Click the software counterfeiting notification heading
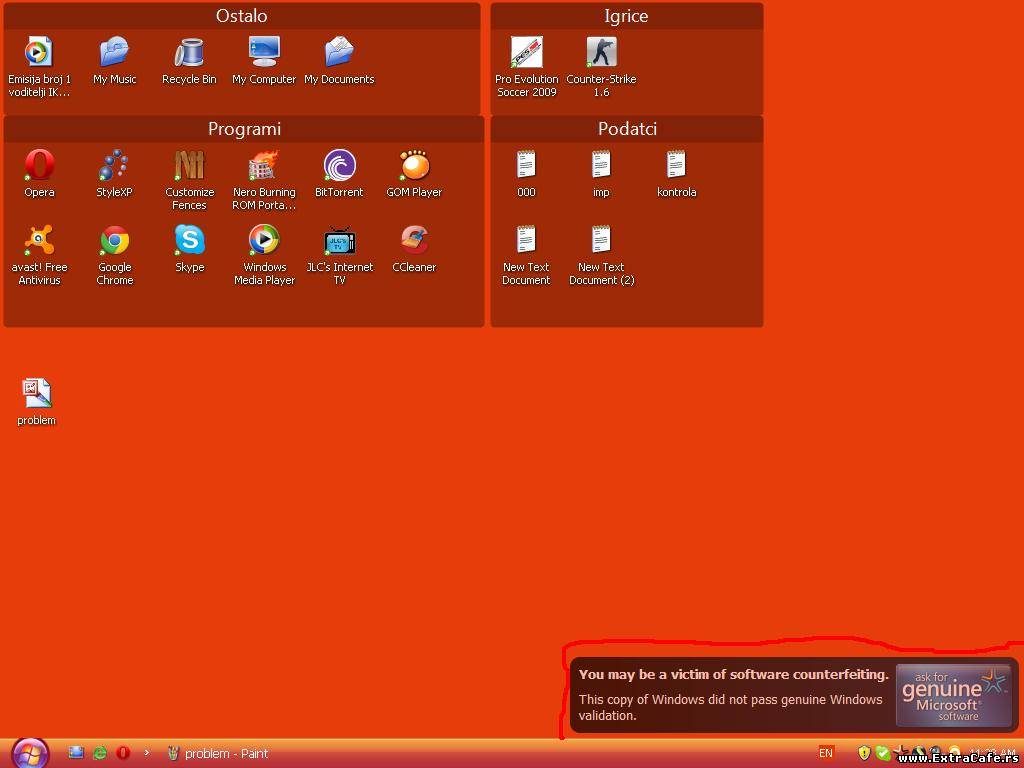This screenshot has width=1024, height=768. click(733, 675)
